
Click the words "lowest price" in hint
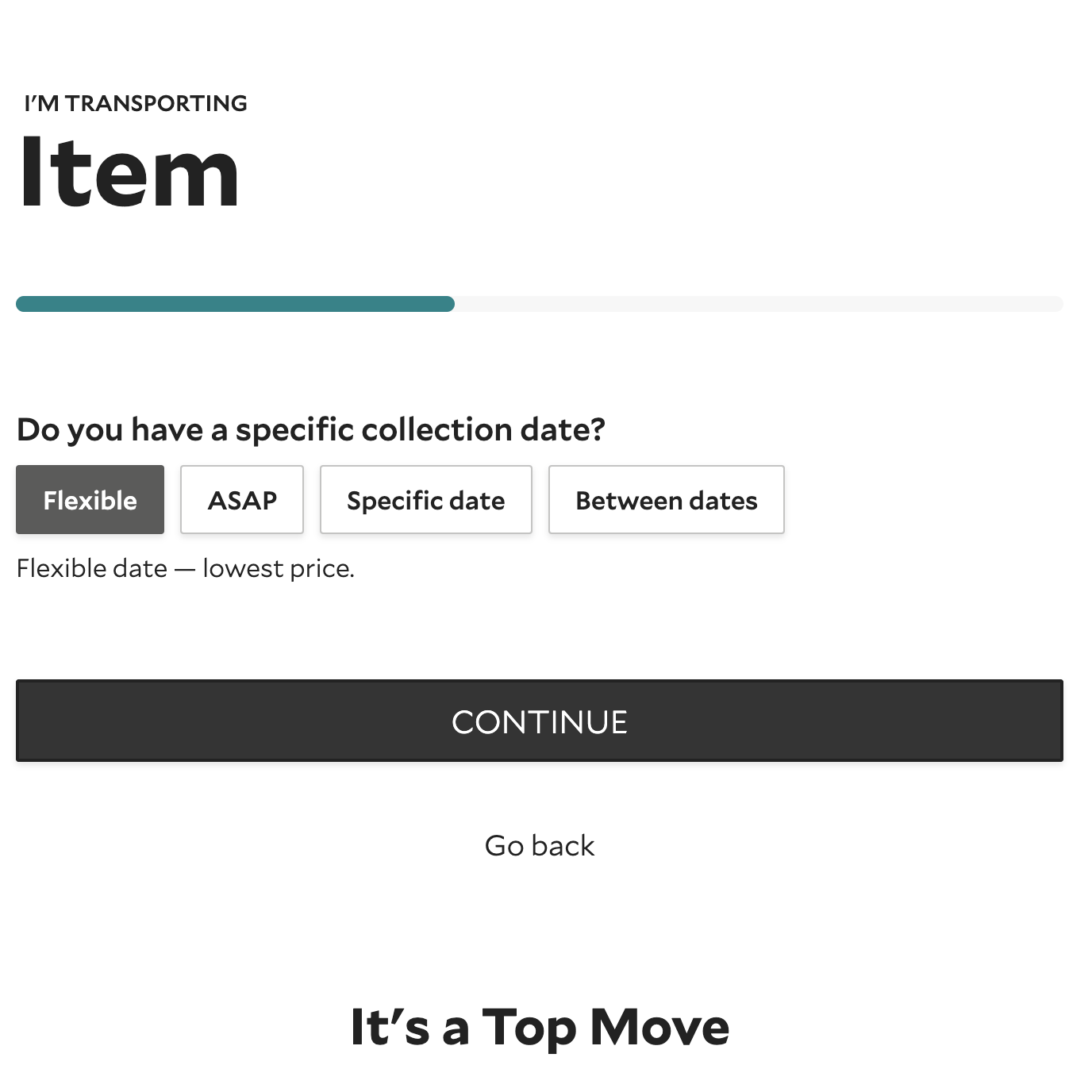[x=278, y=568]
